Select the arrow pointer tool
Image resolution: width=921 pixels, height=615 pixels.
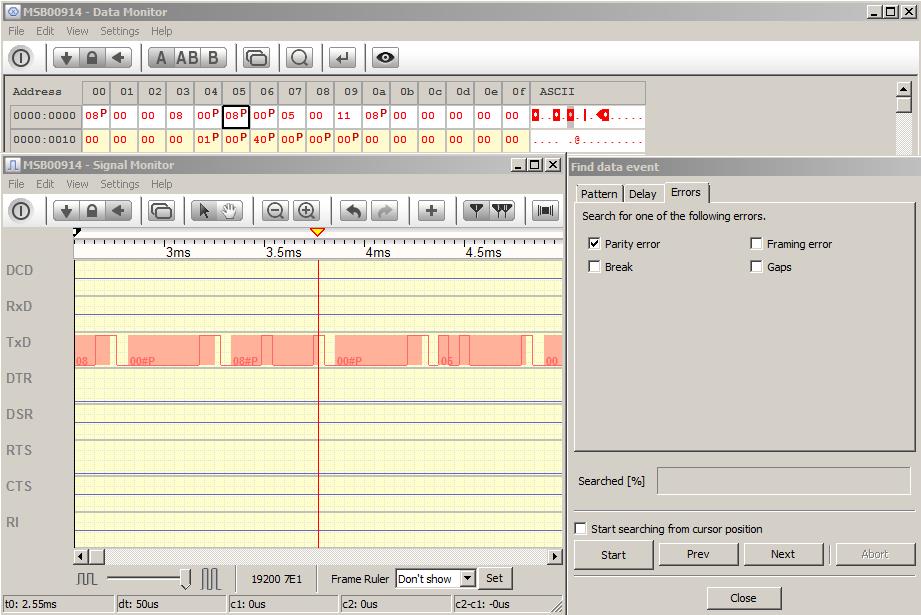(203, 211)
